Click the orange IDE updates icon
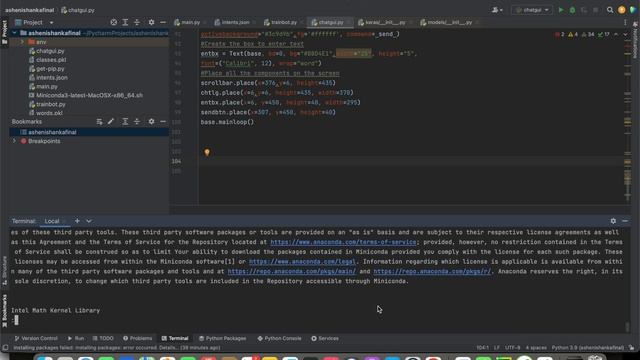Image resolution: width=640 pixels, height=360 pixels. tap(622, 10)
